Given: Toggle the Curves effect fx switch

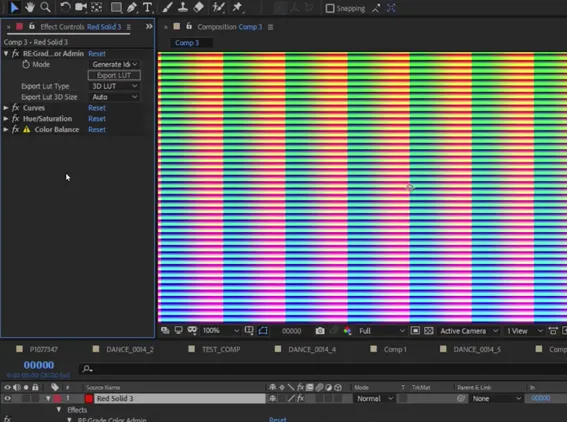Looking at the screenshot, I should (x=16, y=108).
